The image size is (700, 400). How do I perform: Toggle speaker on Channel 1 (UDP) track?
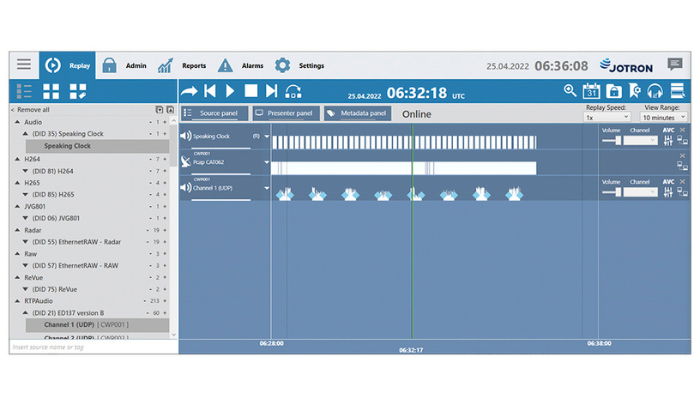click(x=185, y=187)
